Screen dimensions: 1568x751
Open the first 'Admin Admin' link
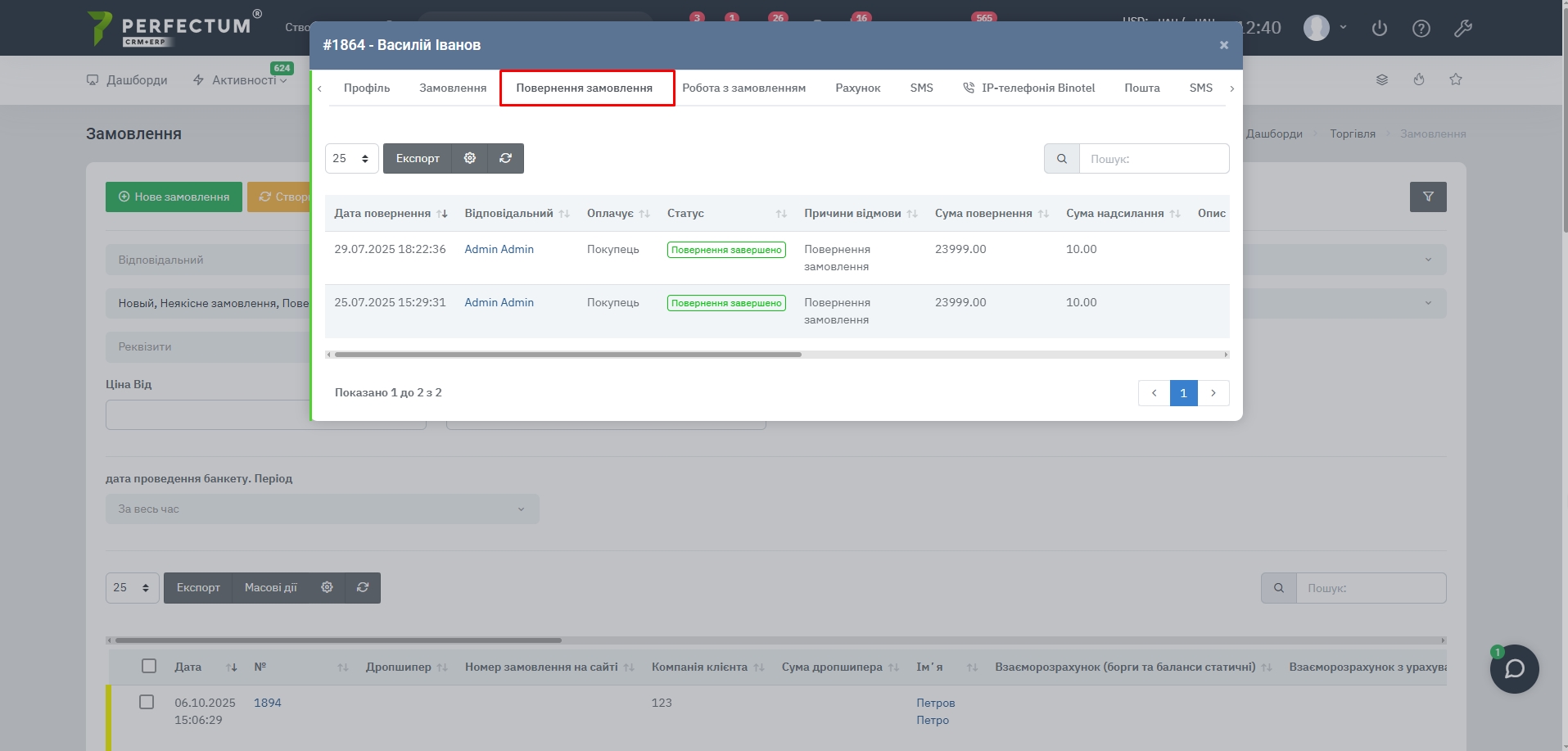(x=499, y=249)
